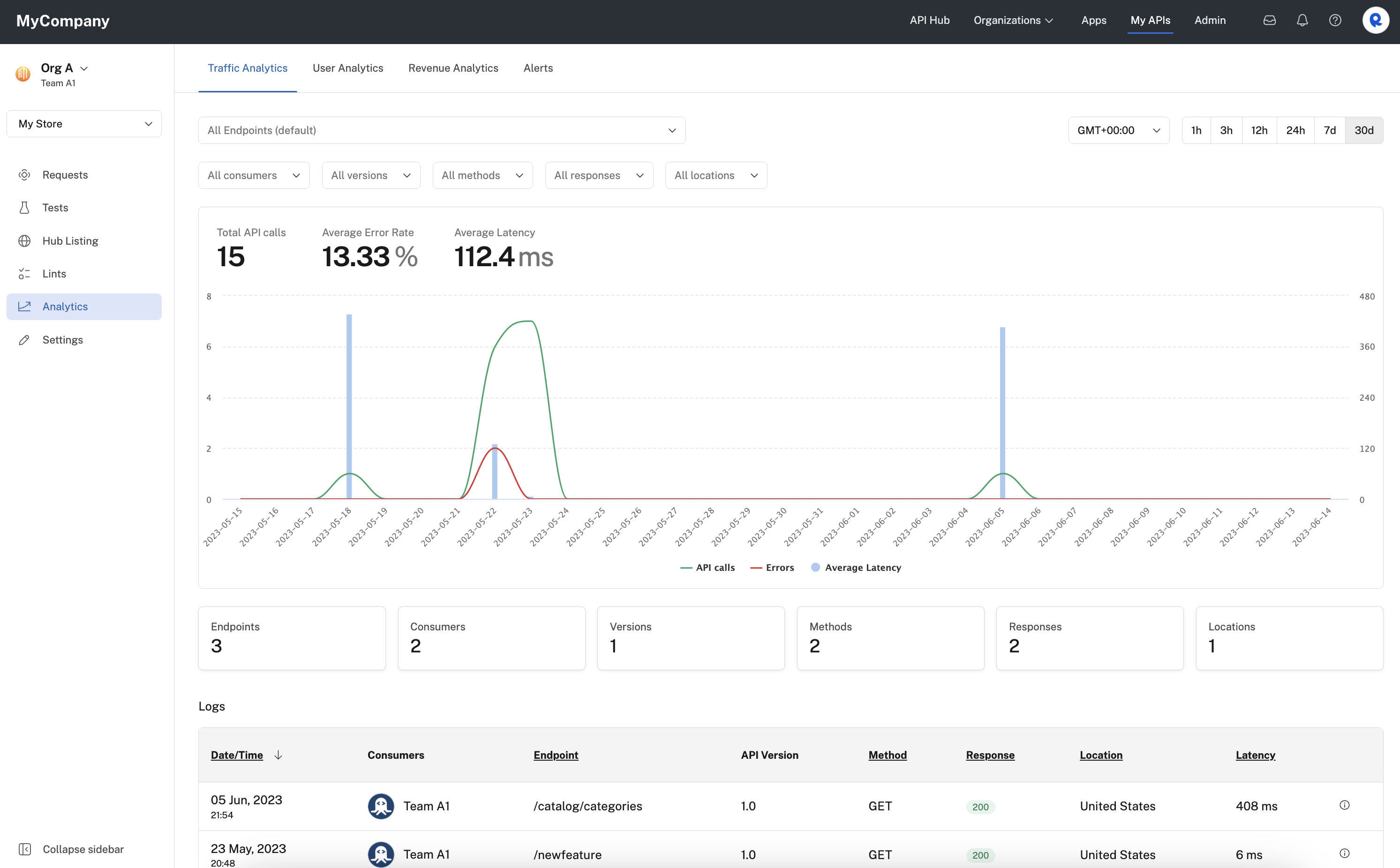Open the user profile avatar

pos(1375,21)
